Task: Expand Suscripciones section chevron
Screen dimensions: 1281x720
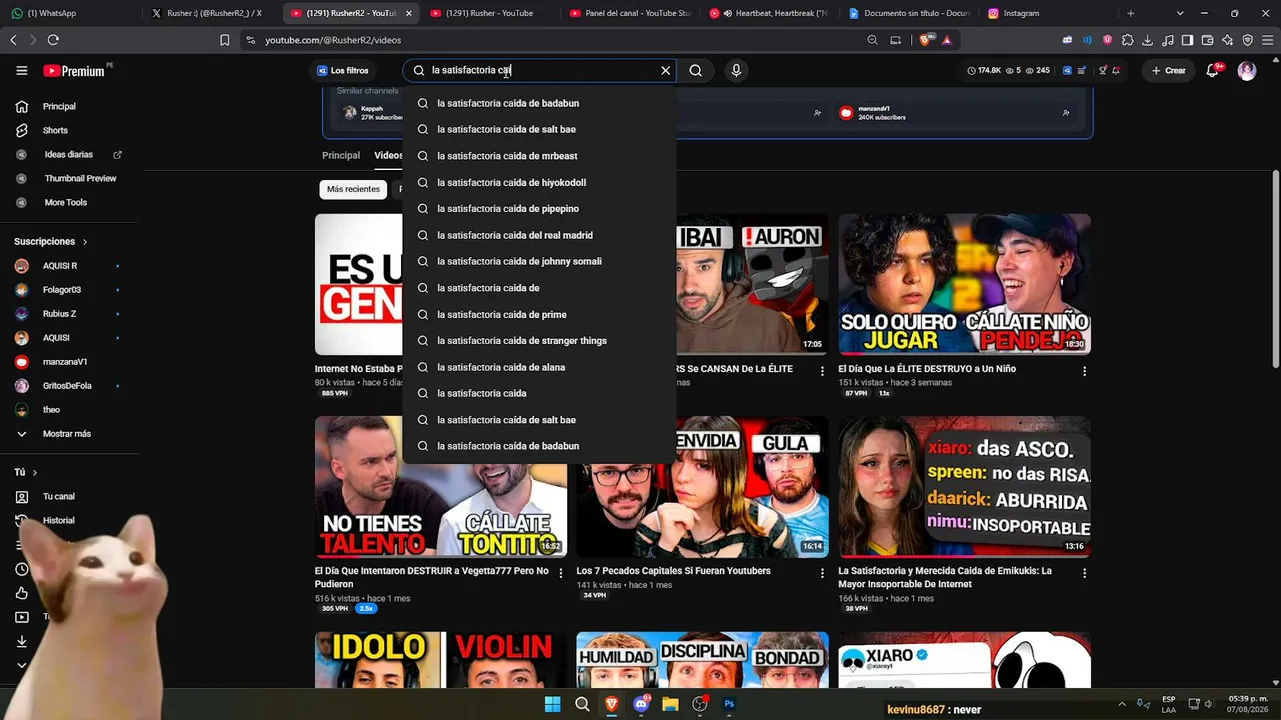Action: tap(85, 242)
